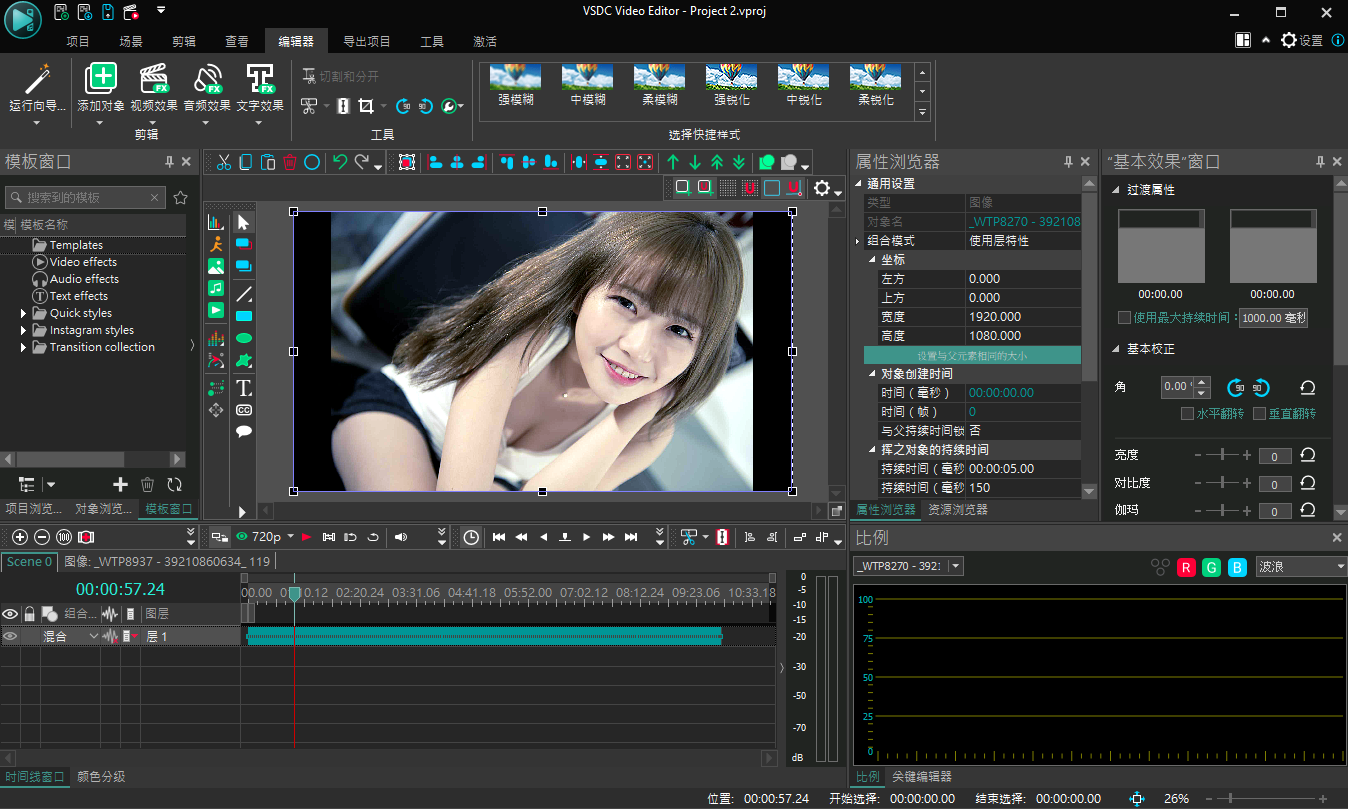Toggle the header-row eye icon for all layers
The width and height of the screenshot is (1348, 809).
click(11, 614)
